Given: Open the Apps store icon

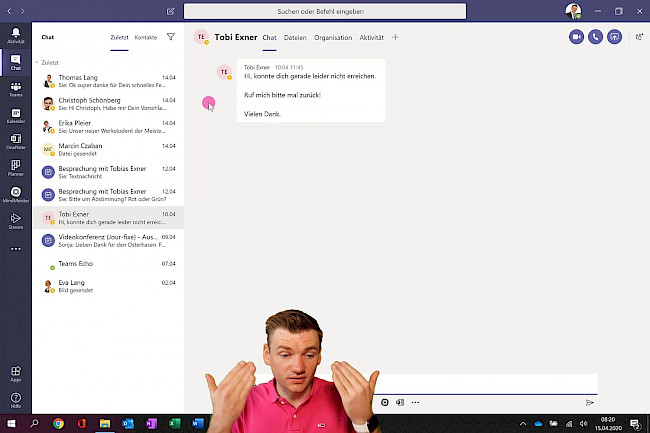Looking at the screenshot, I should click(16, 373).
